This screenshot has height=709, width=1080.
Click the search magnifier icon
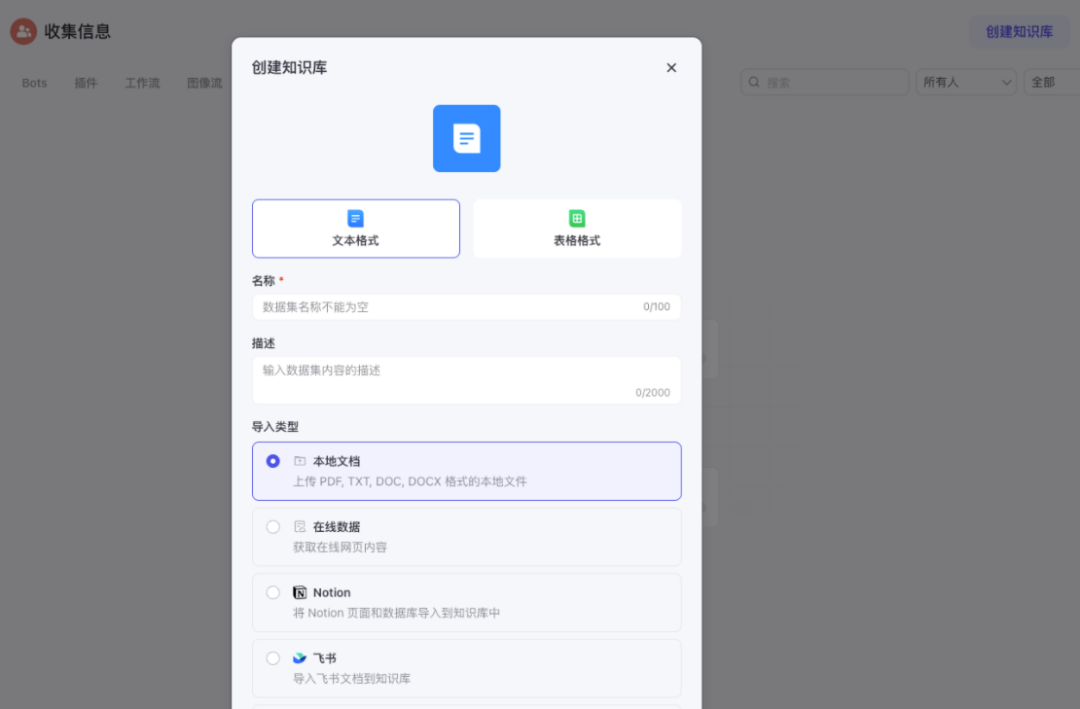pos(754,82)
